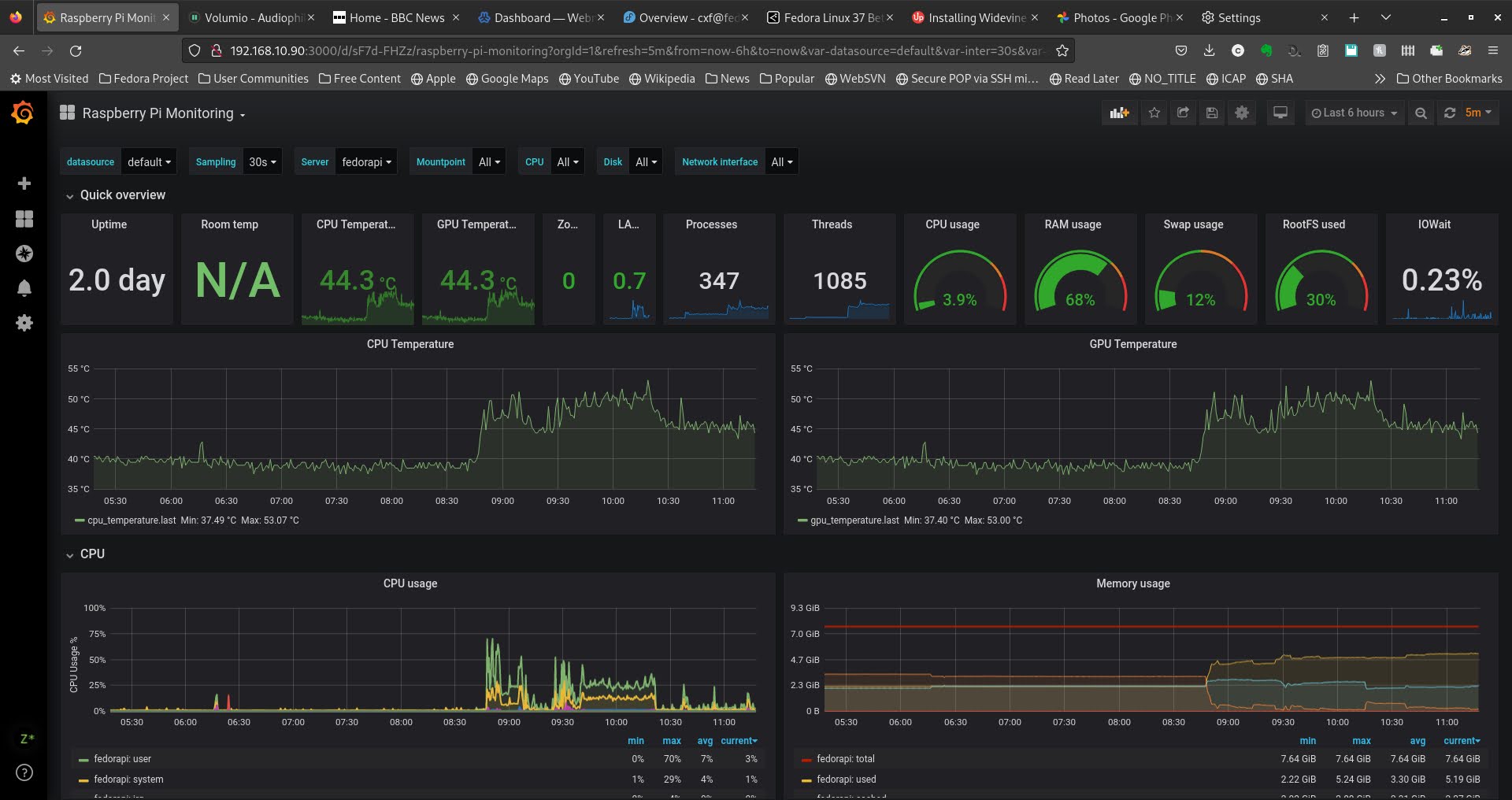Screen dimensions: 1512x800
Task: Click the zoom out time range icon
Action: coord(1421,113)
